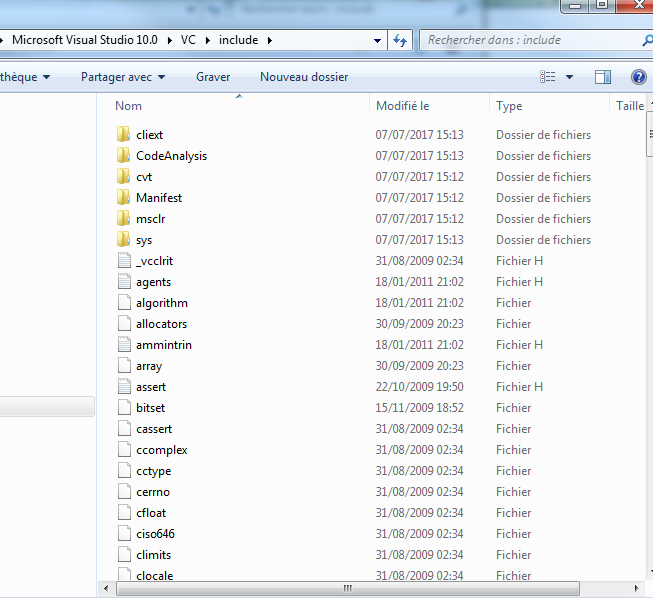Click the cassert file icon
The height and width of the screenshot is (598, 653).
pos(124,429)
